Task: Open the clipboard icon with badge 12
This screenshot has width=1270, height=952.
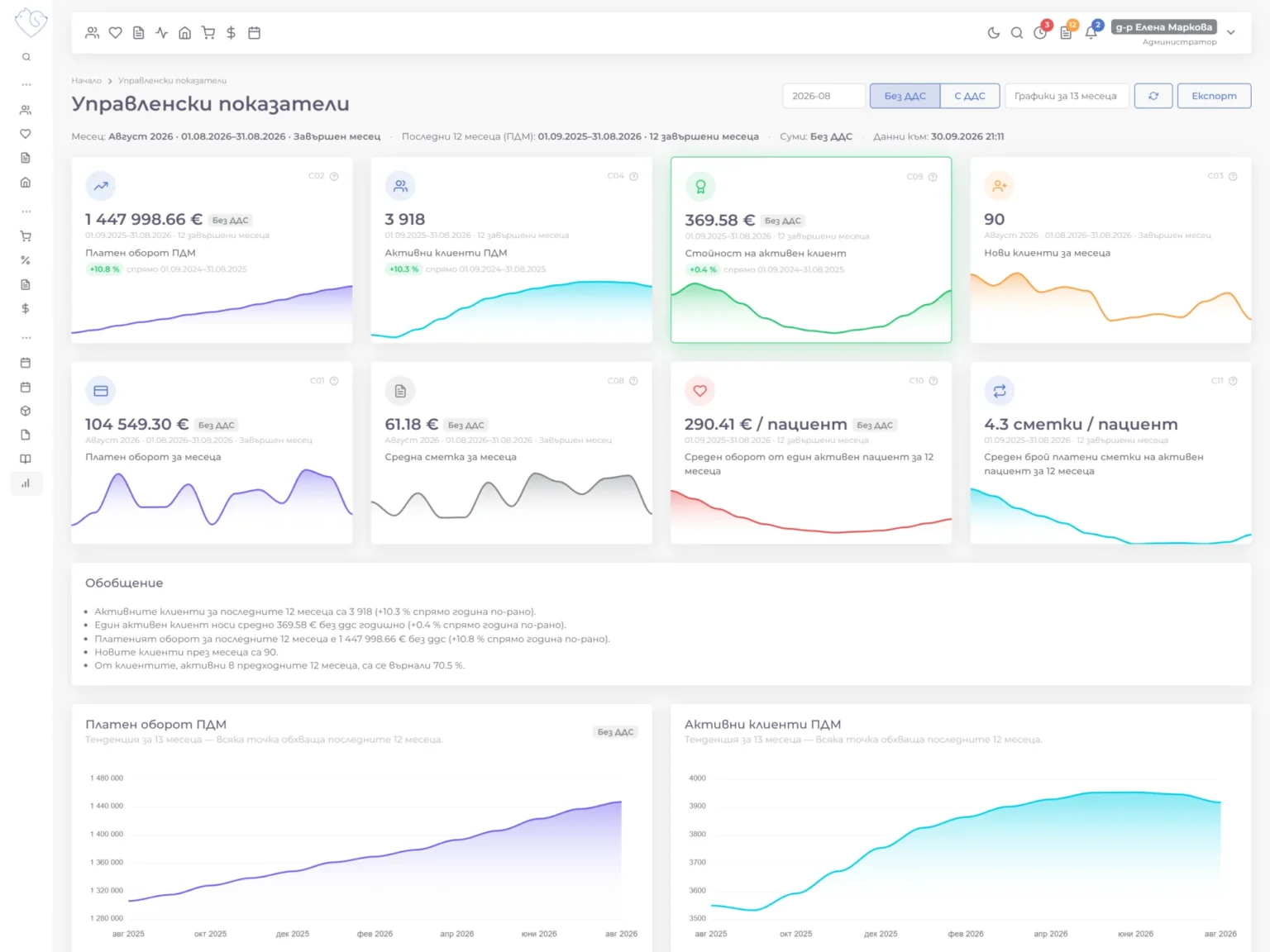Action: pyautogui.click(x=1067, y=33)
